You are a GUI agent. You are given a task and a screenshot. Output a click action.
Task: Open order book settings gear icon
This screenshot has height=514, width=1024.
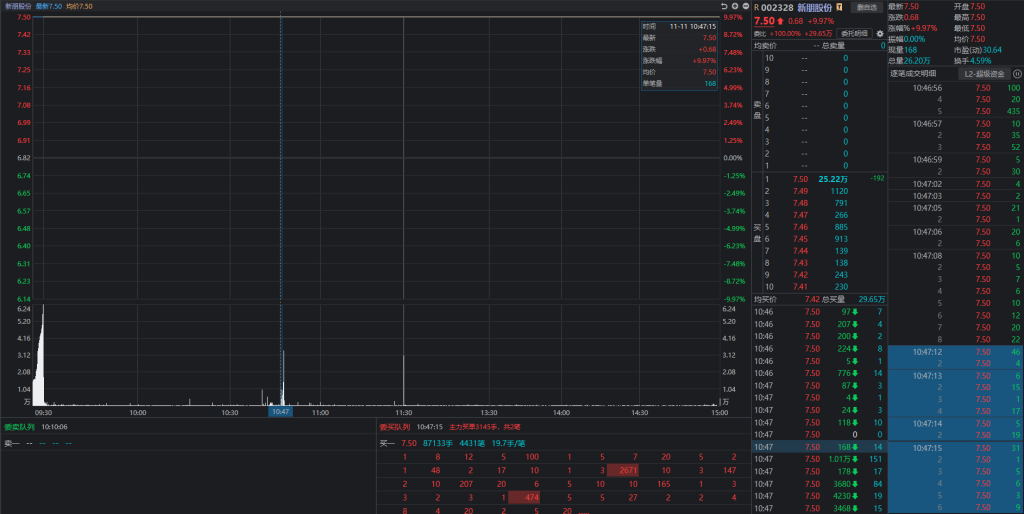click(x=880, y=33)
